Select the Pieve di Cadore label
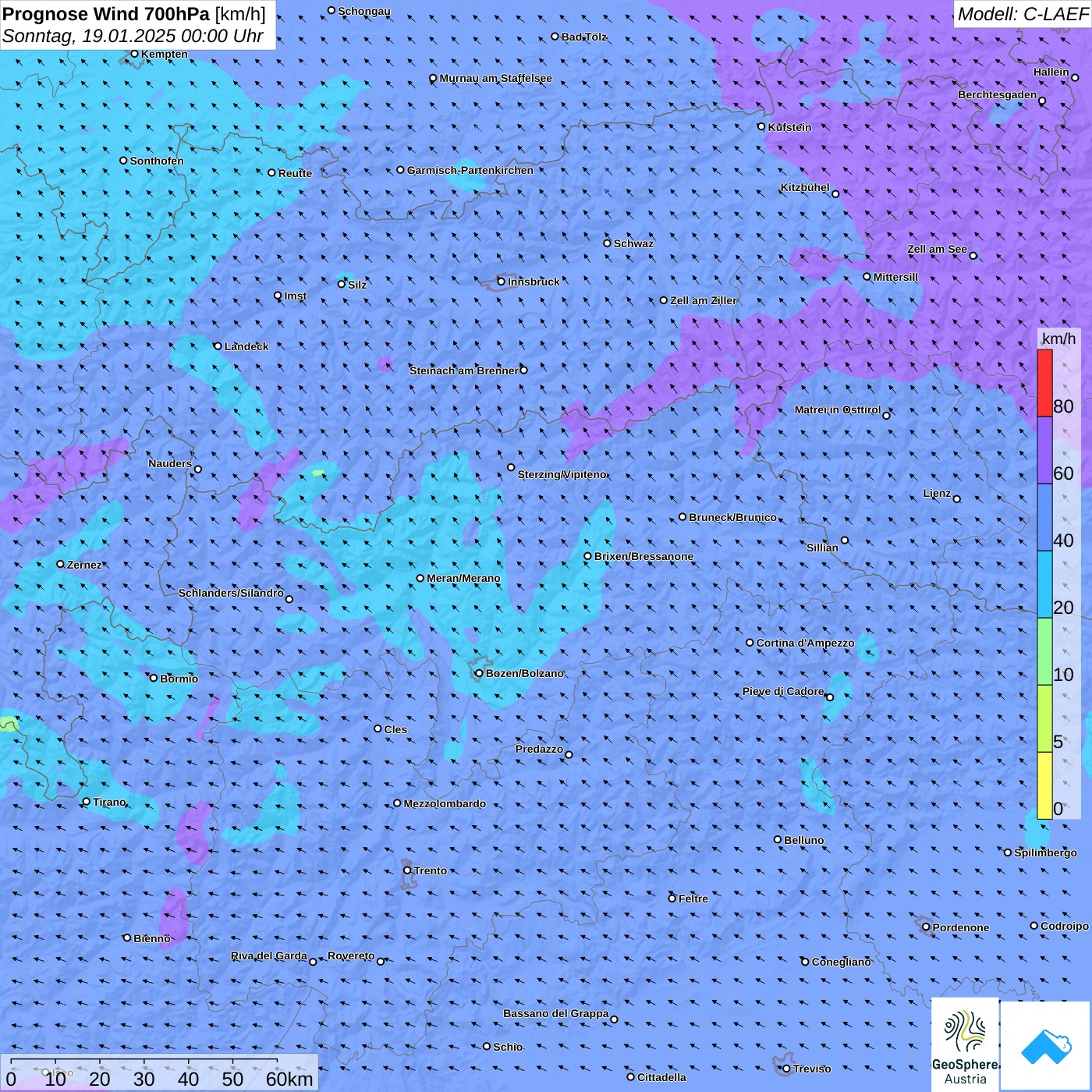1092x1092 pixels. click(x=783, y=691)
